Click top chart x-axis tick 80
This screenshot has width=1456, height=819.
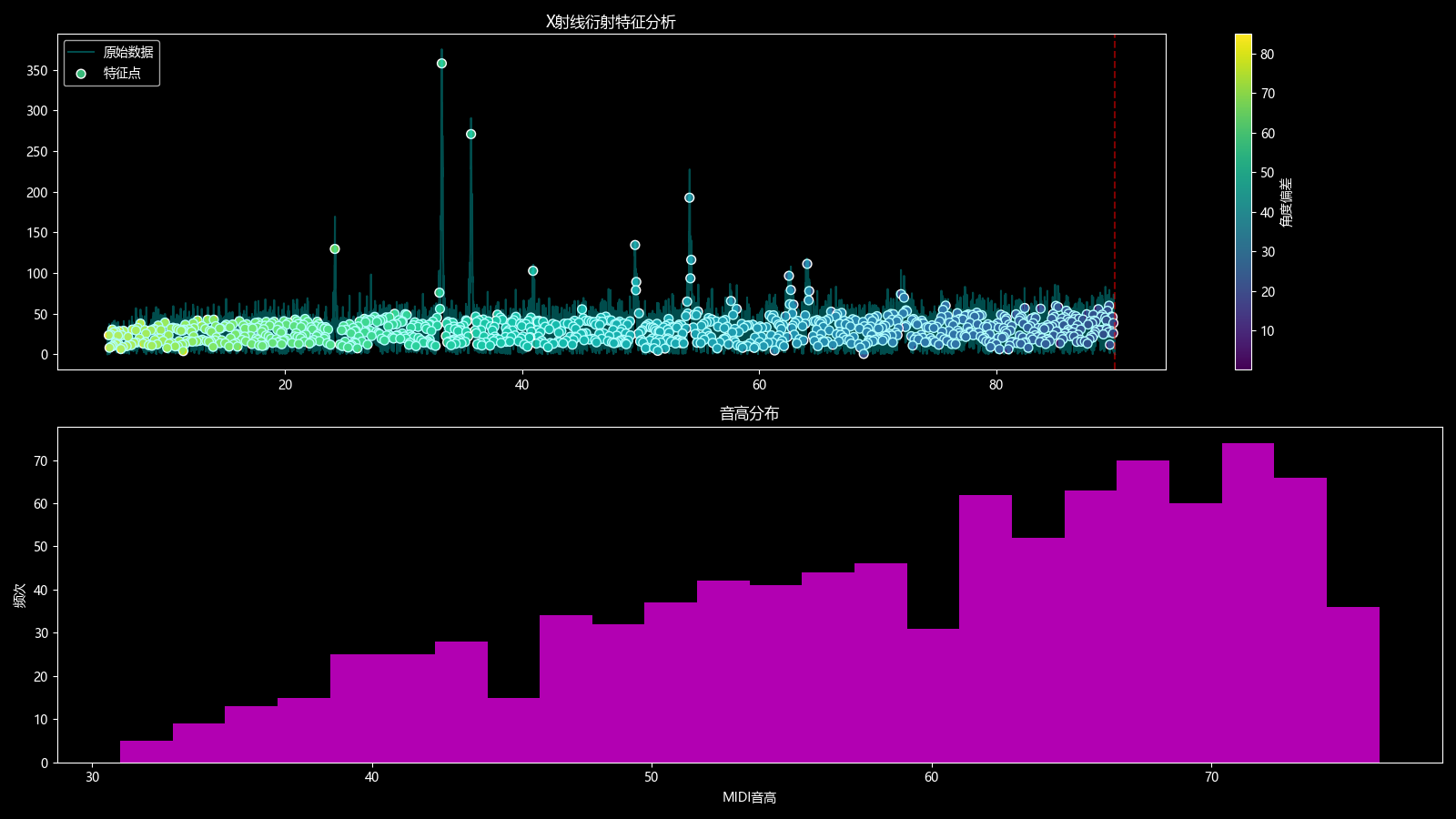(x=996, y=385)
